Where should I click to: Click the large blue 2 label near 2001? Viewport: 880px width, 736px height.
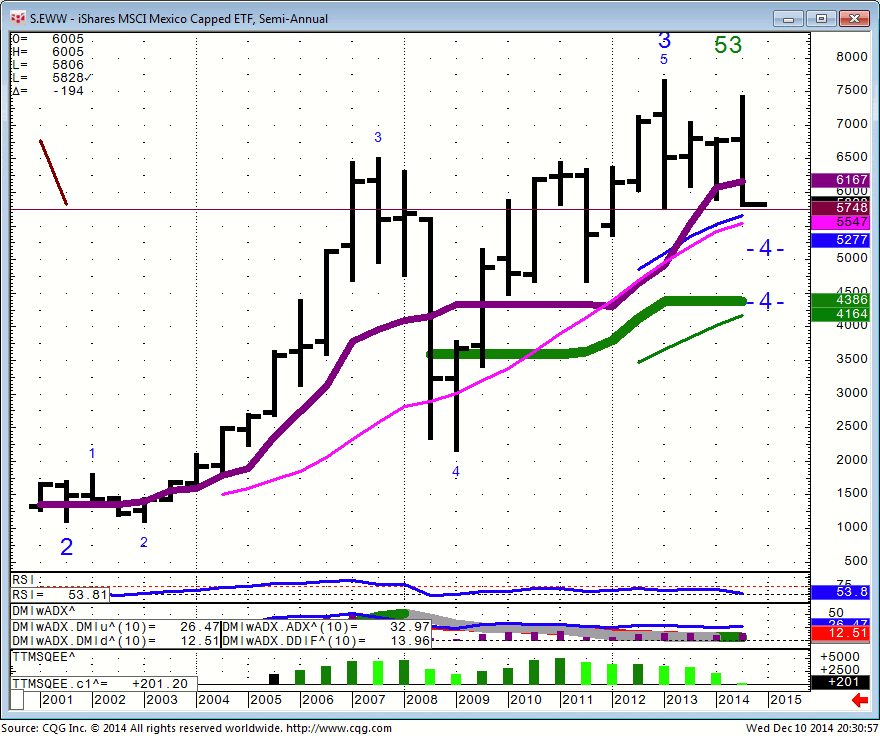click(x=66, y=547)
